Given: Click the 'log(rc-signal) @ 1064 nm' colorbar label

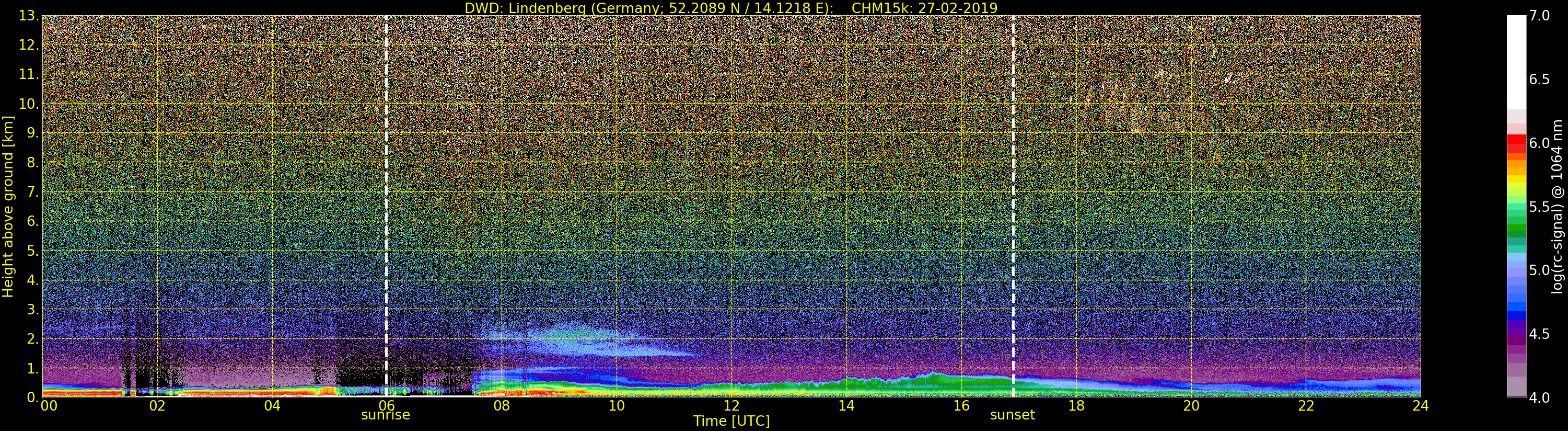Looking at the screenshot, I should 1558,206.
